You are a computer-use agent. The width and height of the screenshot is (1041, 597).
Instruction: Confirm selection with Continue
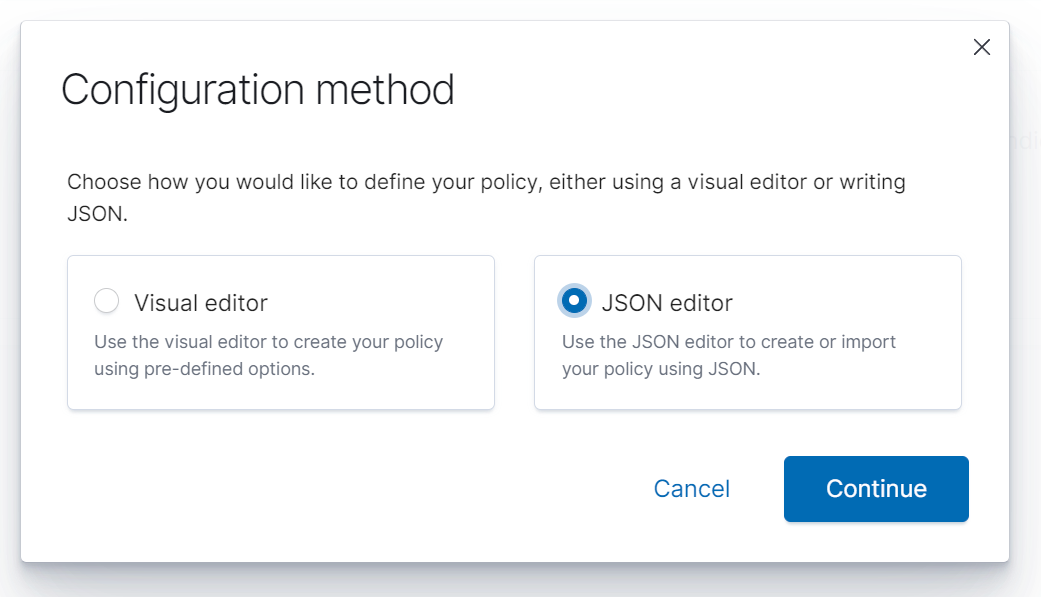(x=875, y=489)
